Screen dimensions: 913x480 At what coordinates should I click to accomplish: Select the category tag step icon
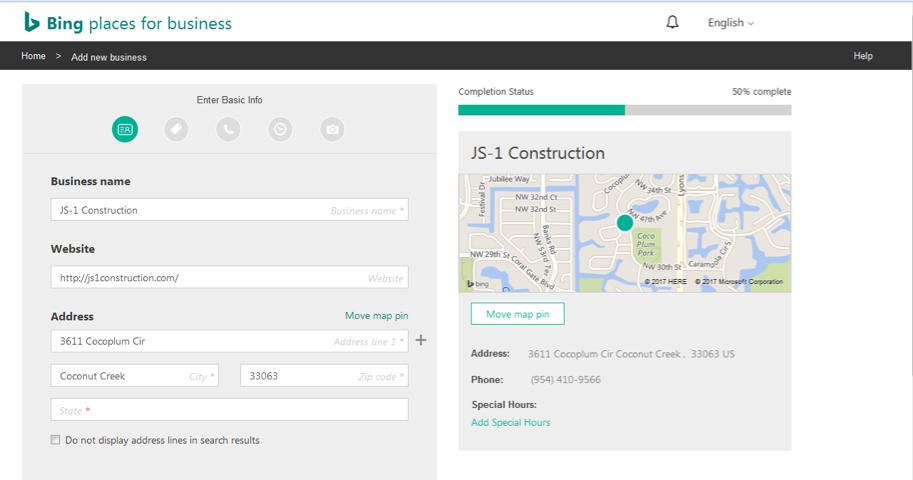[x=176, y=129]
